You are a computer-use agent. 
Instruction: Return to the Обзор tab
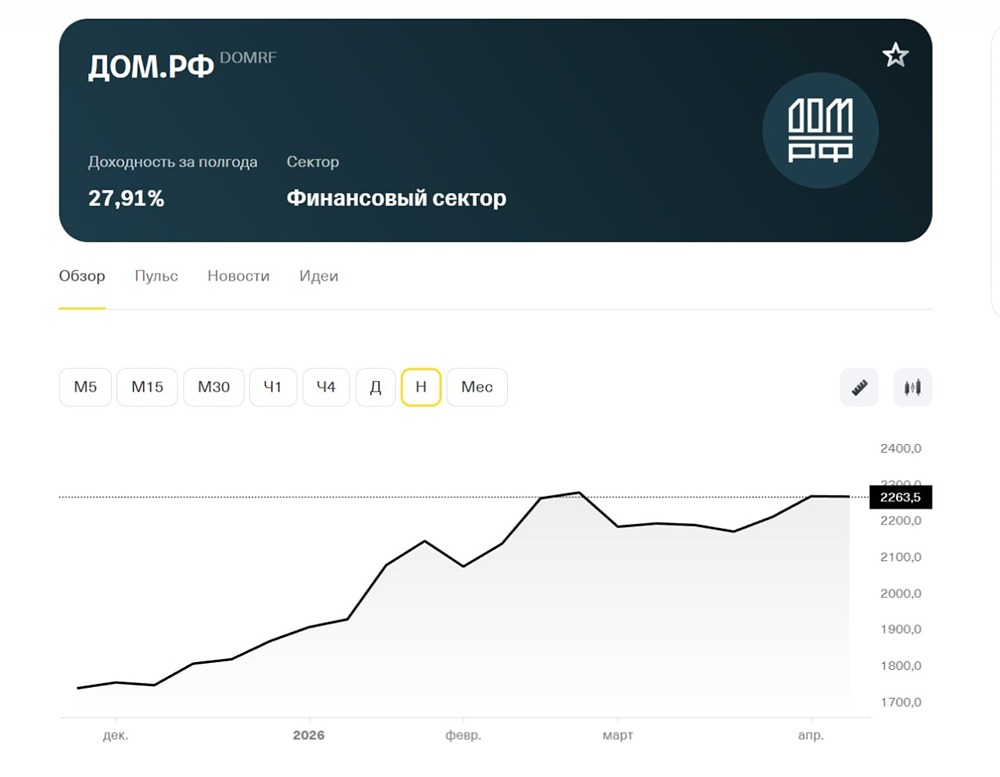pyautogui.click(x=81, y=276)
